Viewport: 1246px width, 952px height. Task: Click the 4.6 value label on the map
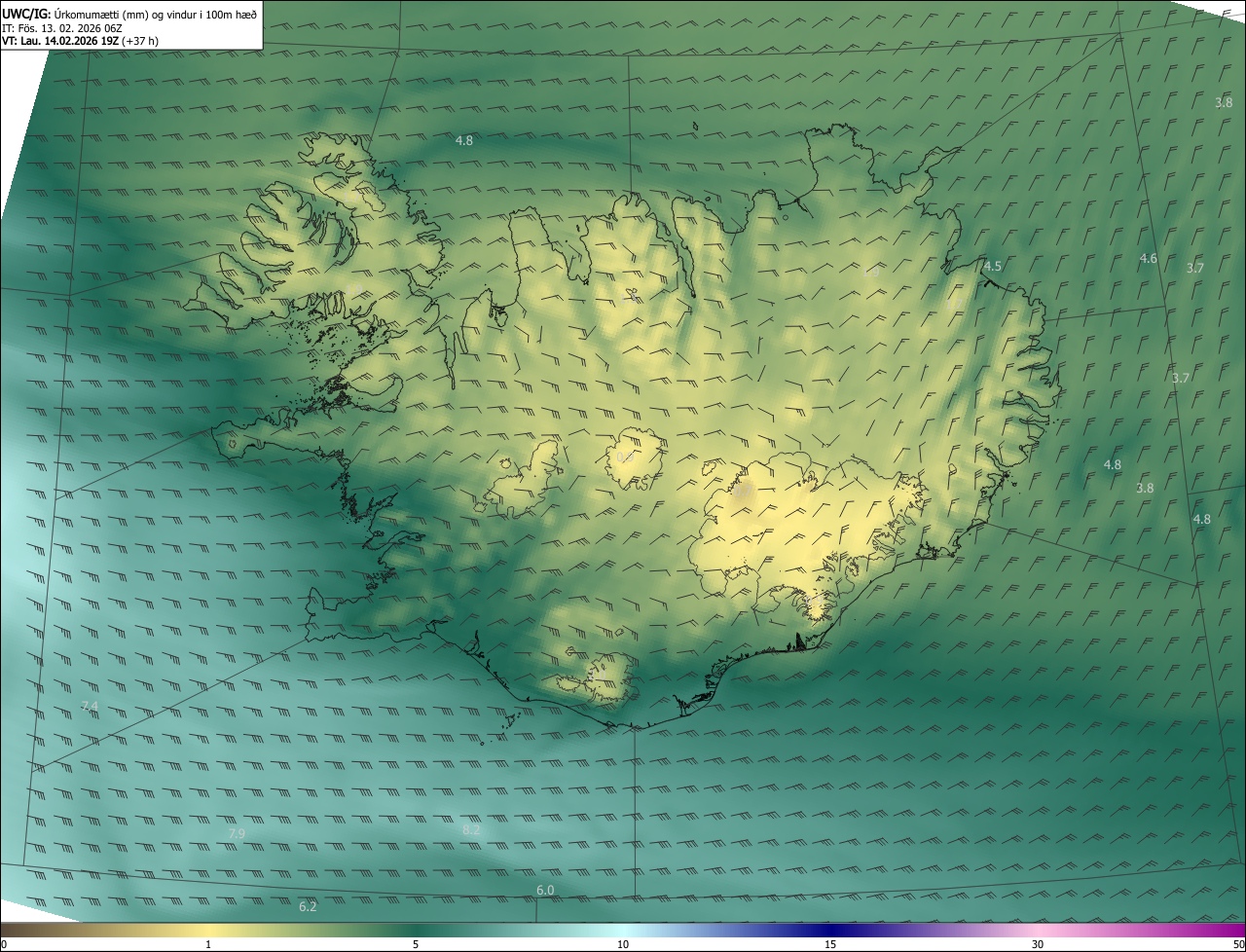(x=1149, y=258)
